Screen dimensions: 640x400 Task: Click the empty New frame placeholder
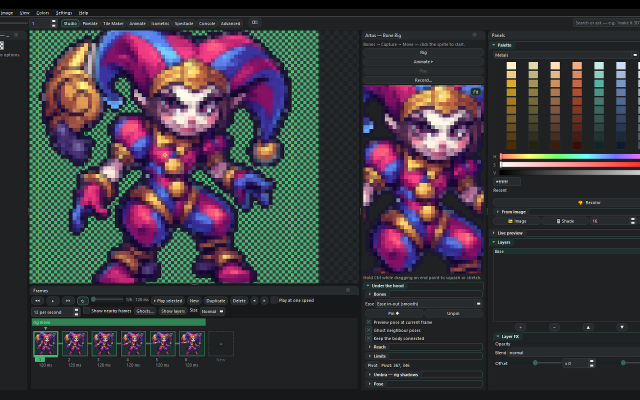pyautogui.click(x=221, y=344)
